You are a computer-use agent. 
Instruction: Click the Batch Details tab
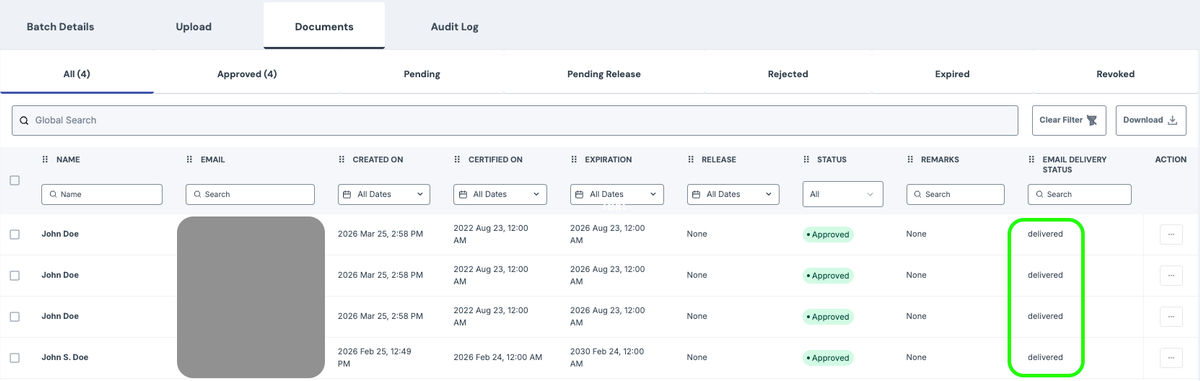[60, 26]
